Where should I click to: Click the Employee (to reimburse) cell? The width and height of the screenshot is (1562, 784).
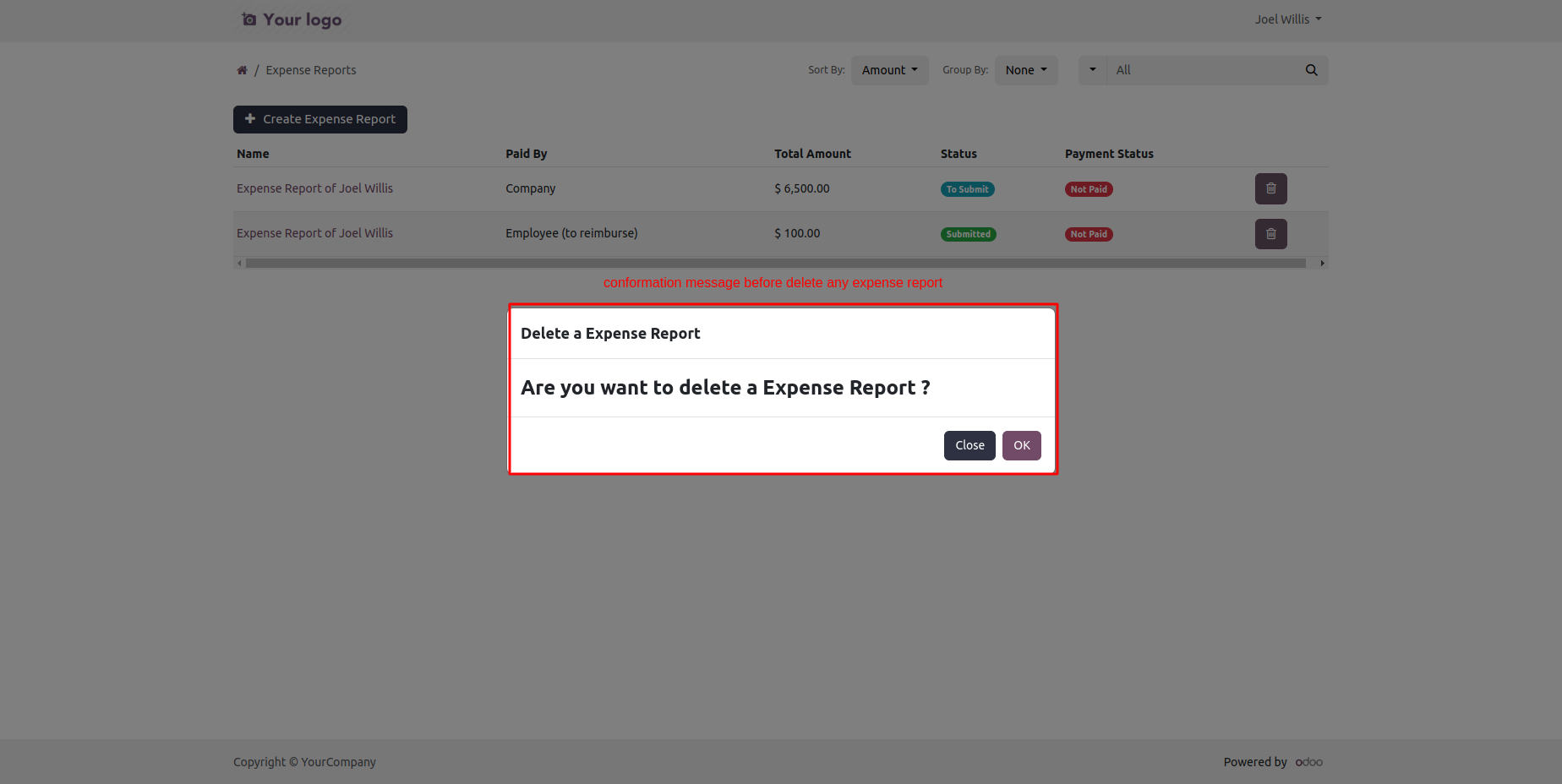coord(571,233)
